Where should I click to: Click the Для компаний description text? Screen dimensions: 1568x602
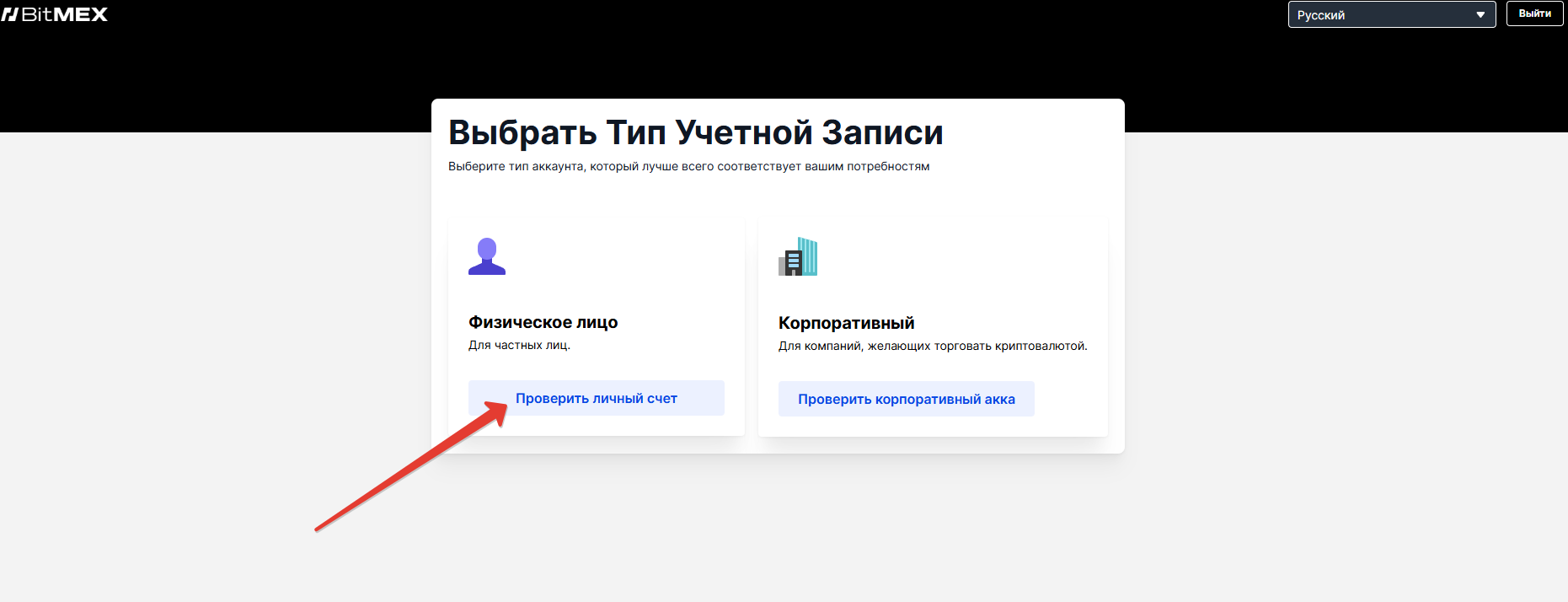[932, 346]
